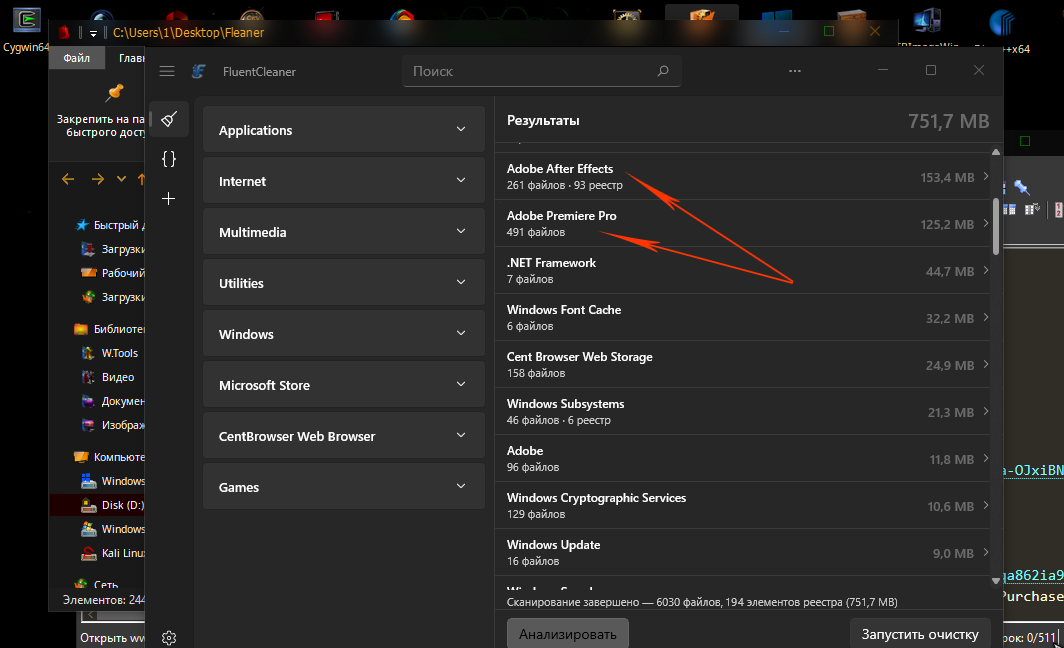1064x648 pixels.
Task: Click the plus add sidebar icon
Action: [x=168, y=198]
